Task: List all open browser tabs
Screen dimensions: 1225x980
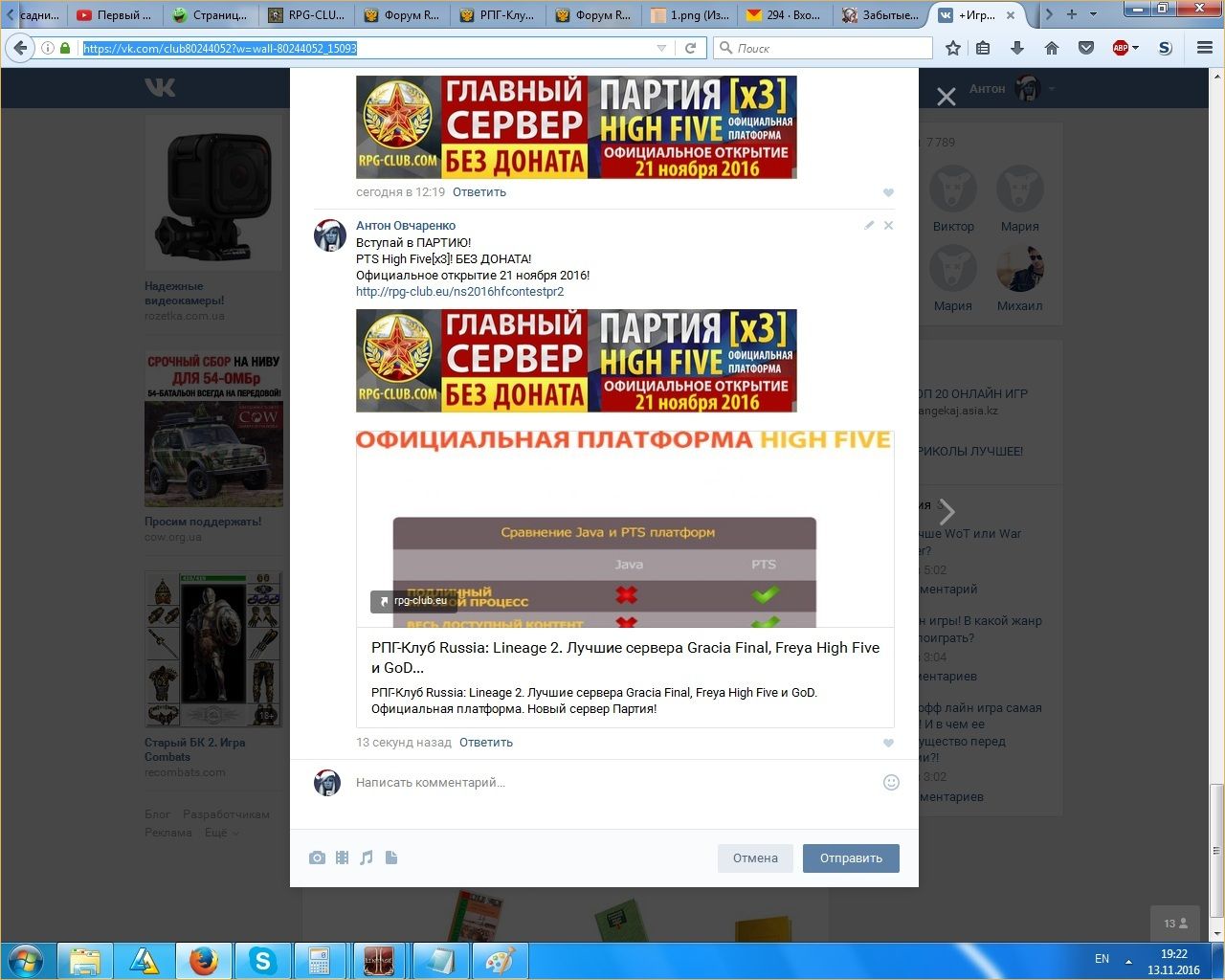Action: 1094,14
